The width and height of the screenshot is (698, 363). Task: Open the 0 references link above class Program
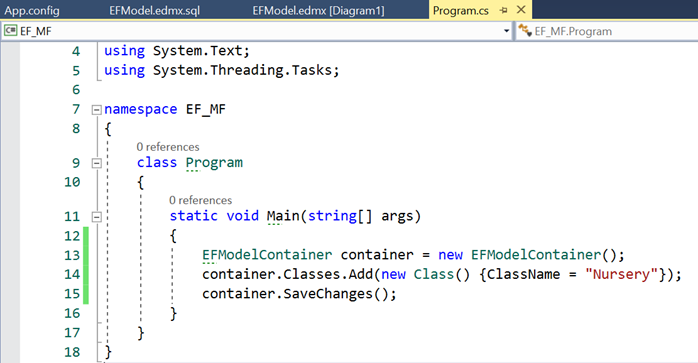168,147
